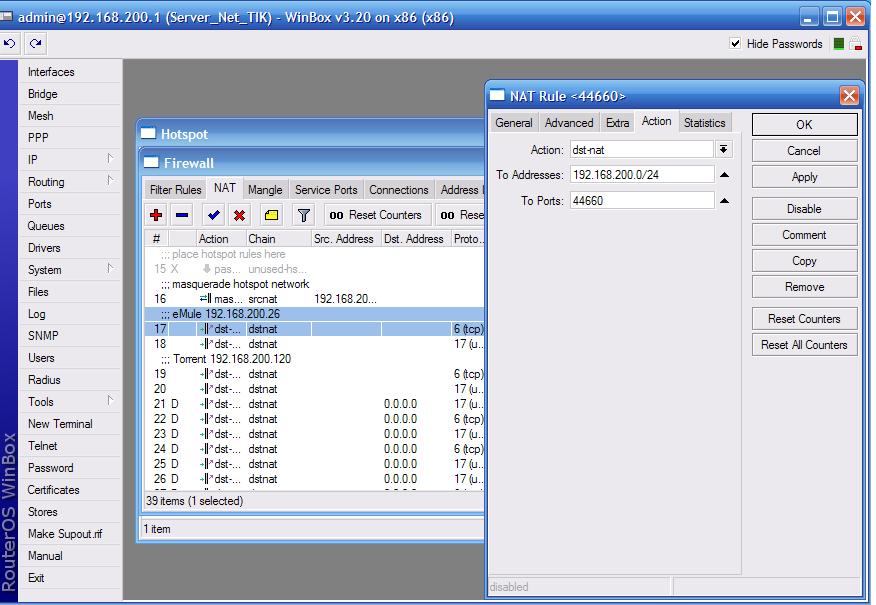Screen dimensions: 876x605
Task: Click the Copy button
Action: (804, 261)
